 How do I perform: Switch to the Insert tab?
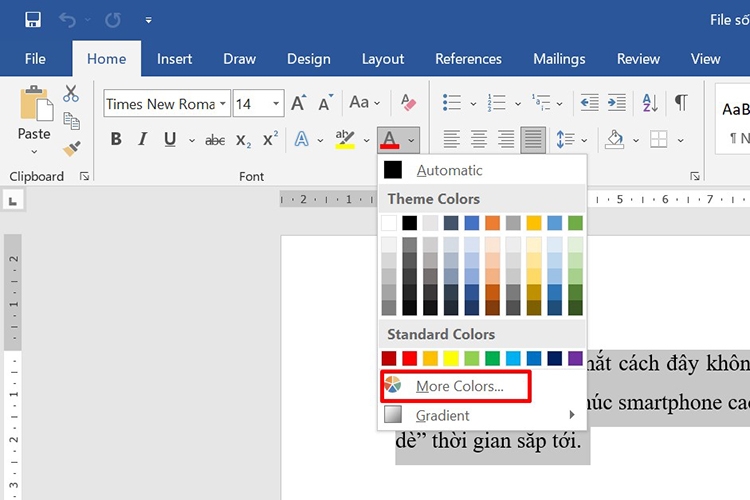174,59
